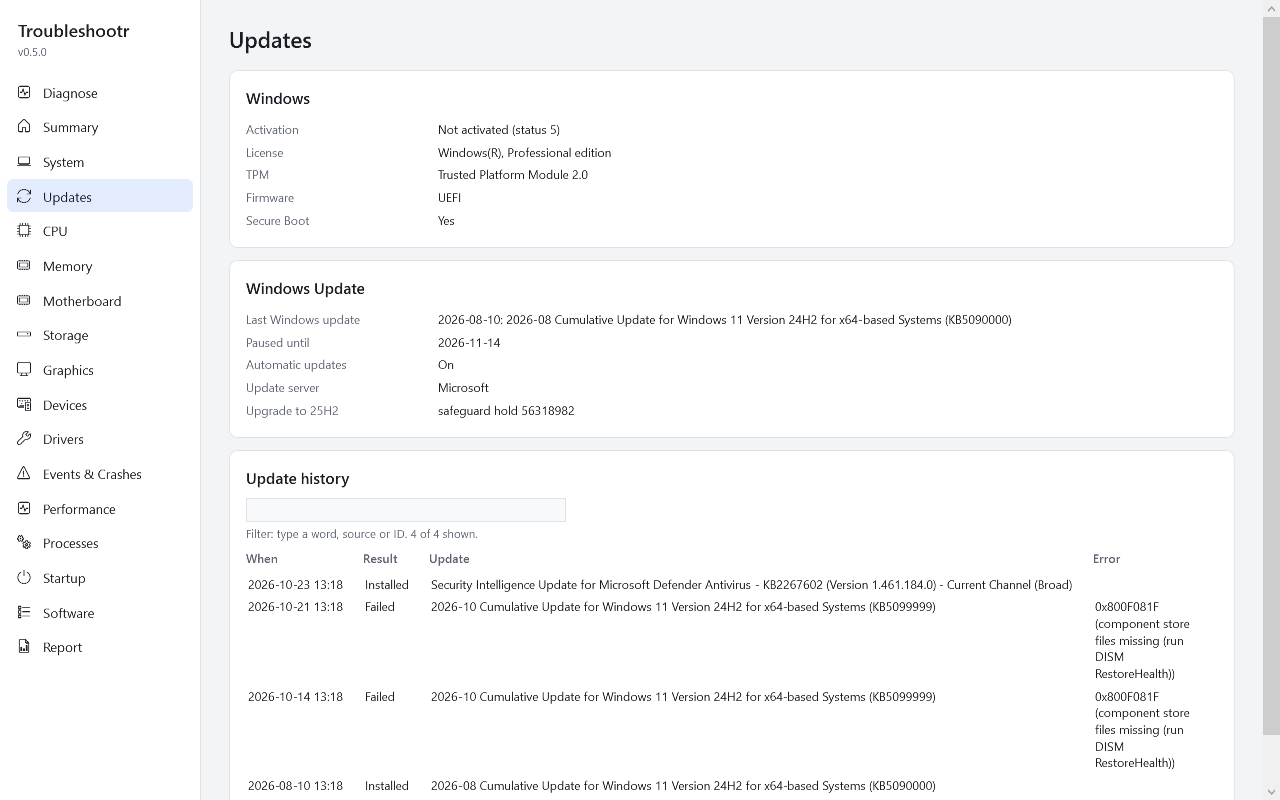
Task: Select the Defender Security Intelligence Update row
Action: [732, 585]
